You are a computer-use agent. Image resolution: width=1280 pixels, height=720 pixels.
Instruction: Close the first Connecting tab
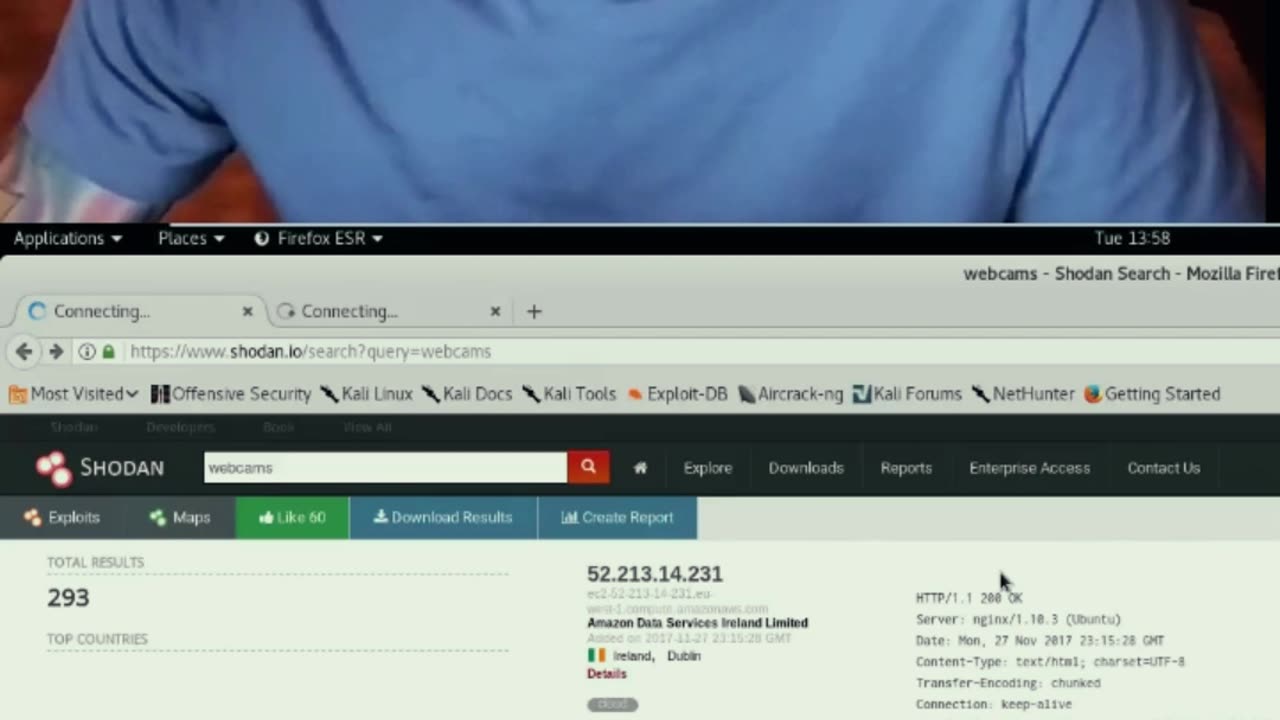[247, 311]
